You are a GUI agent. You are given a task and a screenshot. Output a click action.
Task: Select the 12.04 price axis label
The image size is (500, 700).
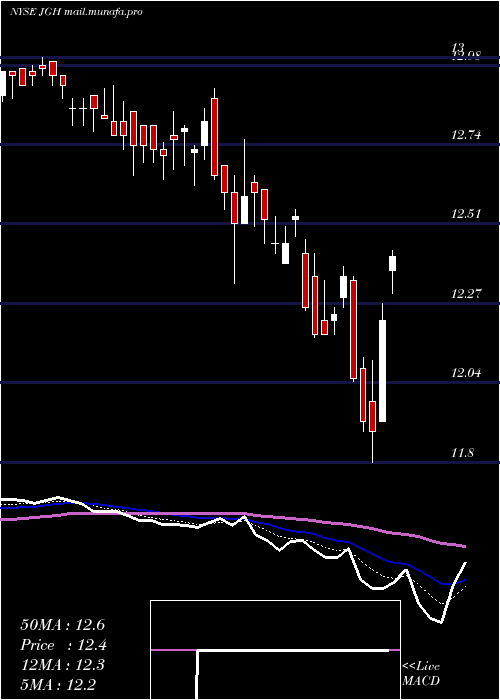pos(466,373)
